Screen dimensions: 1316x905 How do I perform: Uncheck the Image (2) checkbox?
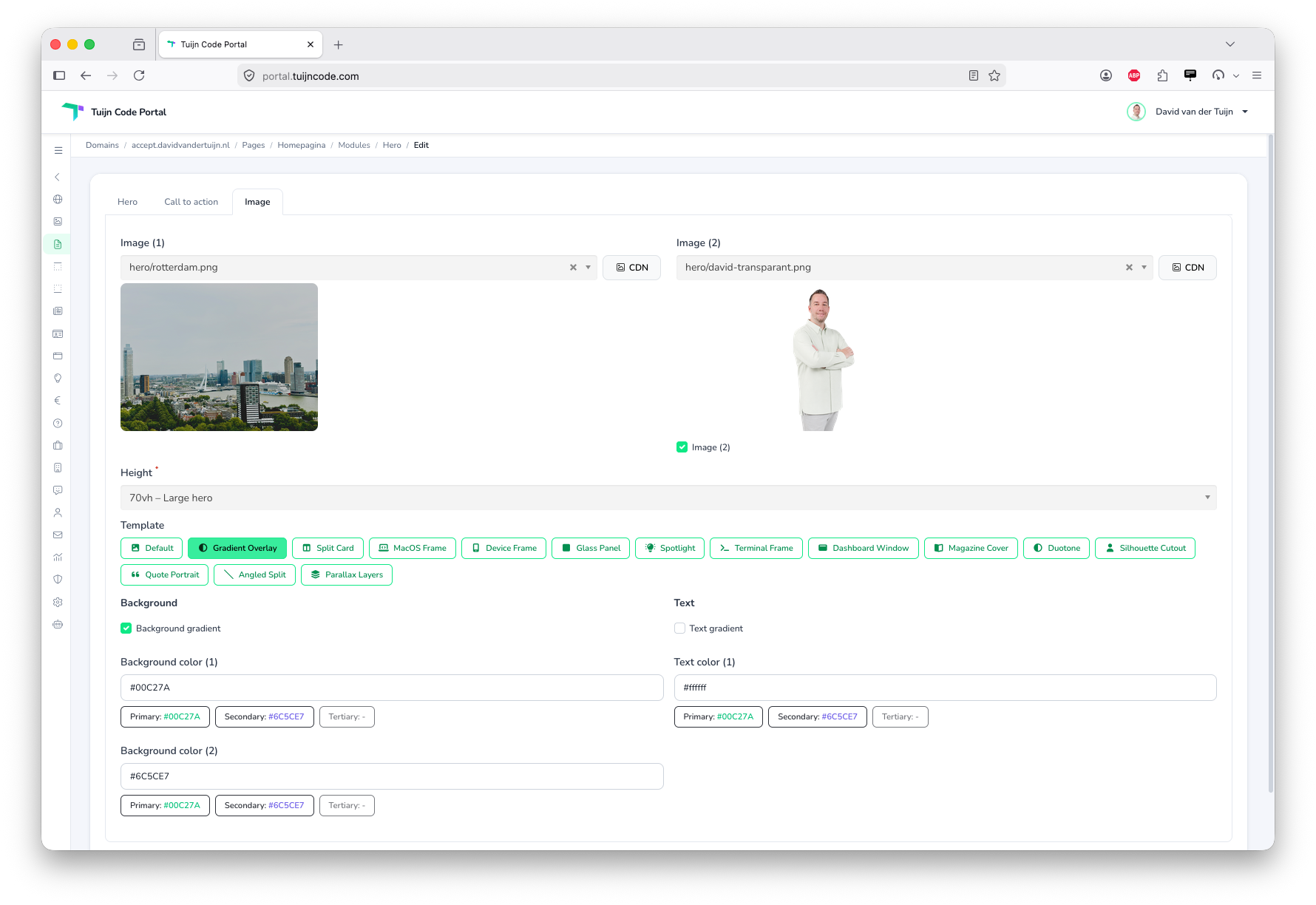[x=682, y=447]
